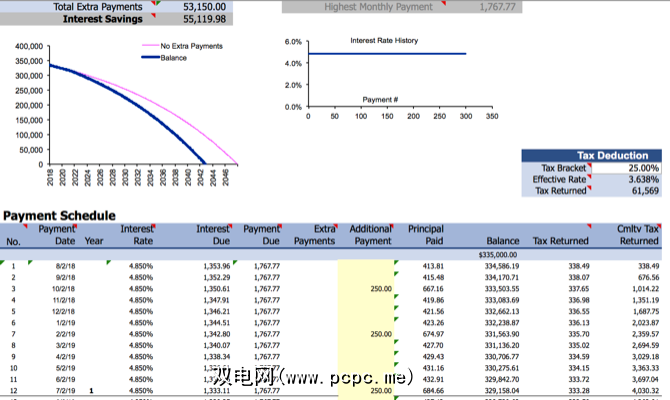The image size is (670, 400).
Task: Select the Interest Due value 1,353.96
Action: pos(213,266)
